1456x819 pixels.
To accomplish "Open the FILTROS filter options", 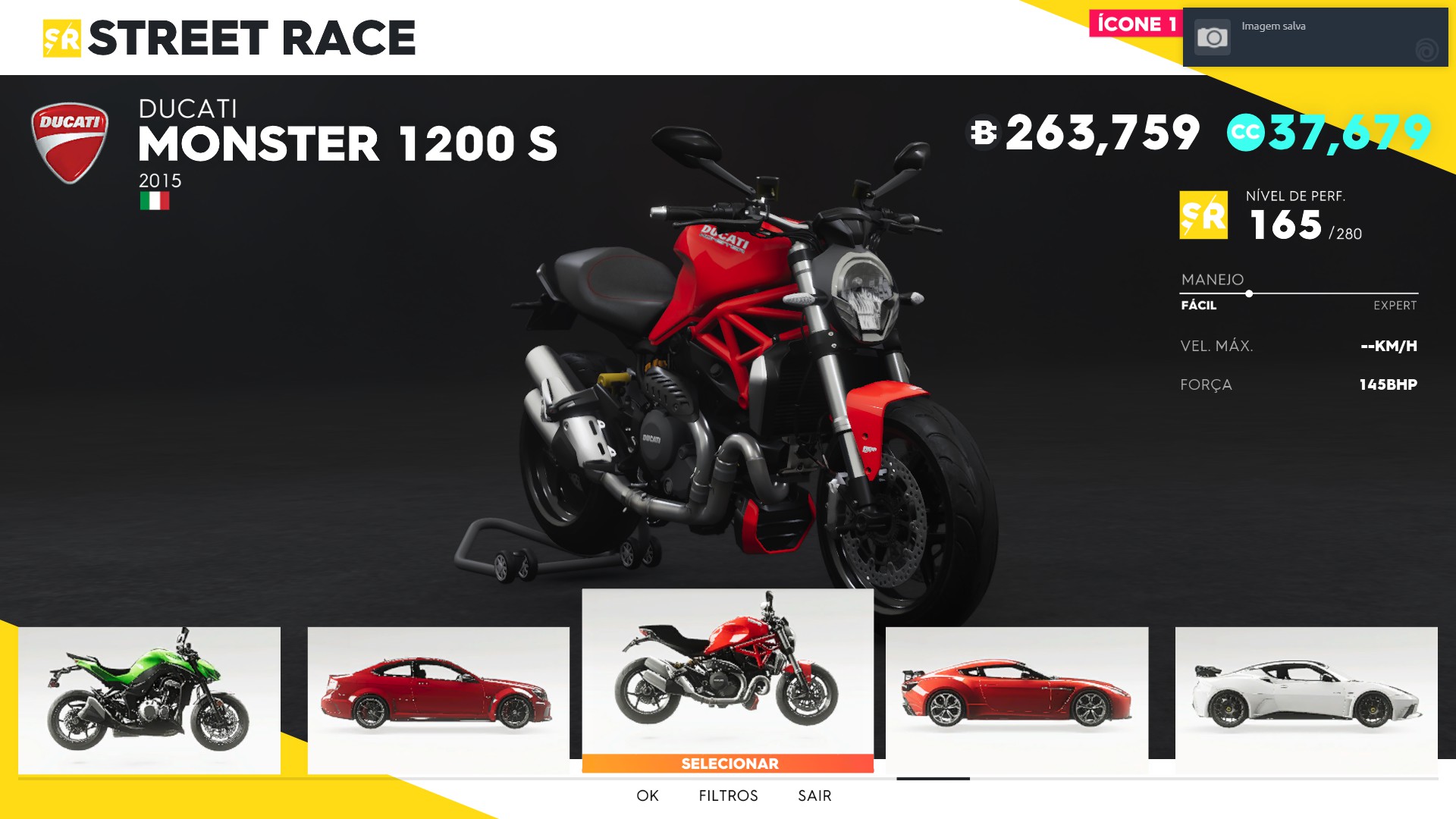I will (728, 795).
